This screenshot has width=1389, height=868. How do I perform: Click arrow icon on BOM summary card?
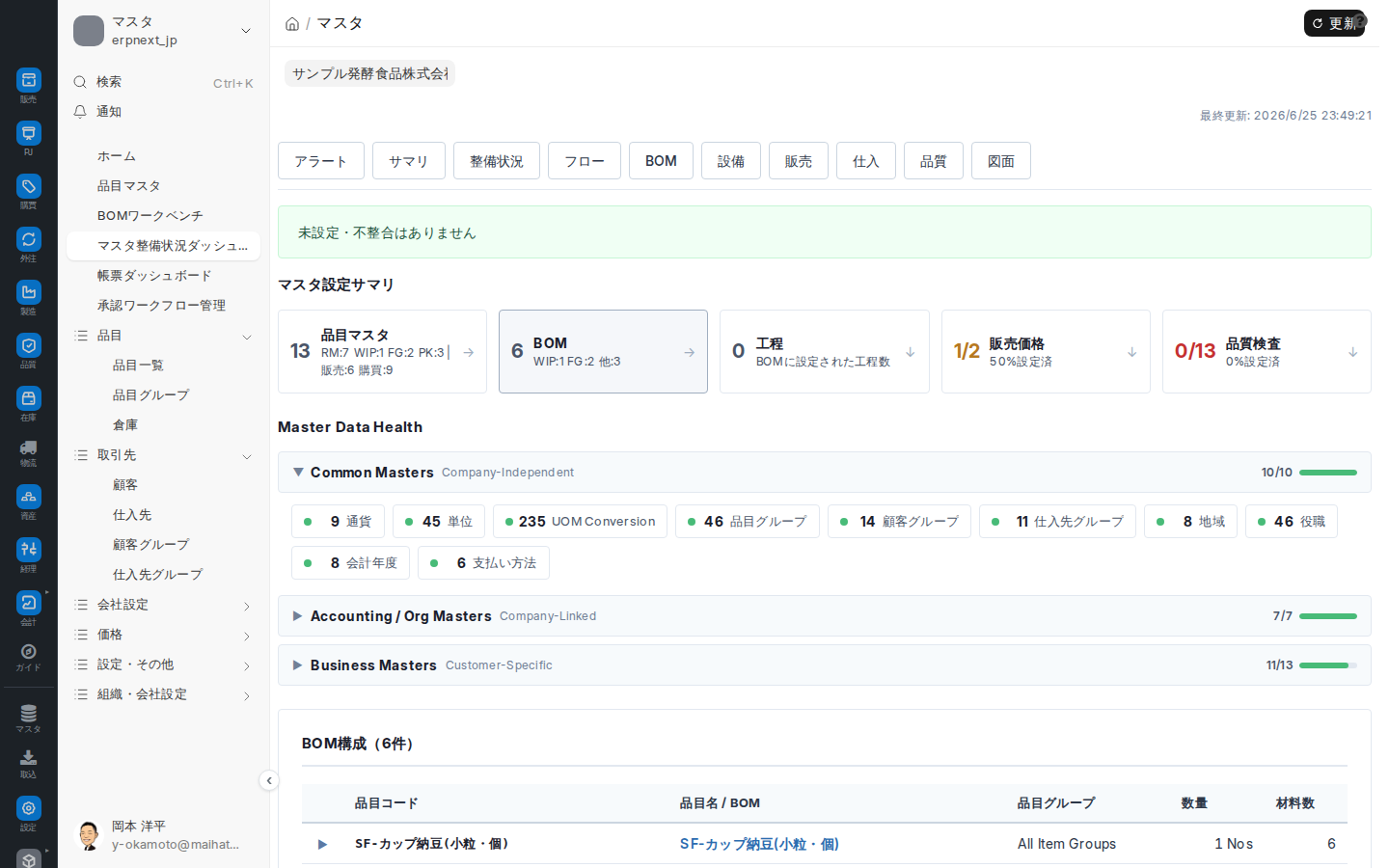pyautogui.click(x=690, y=353)
